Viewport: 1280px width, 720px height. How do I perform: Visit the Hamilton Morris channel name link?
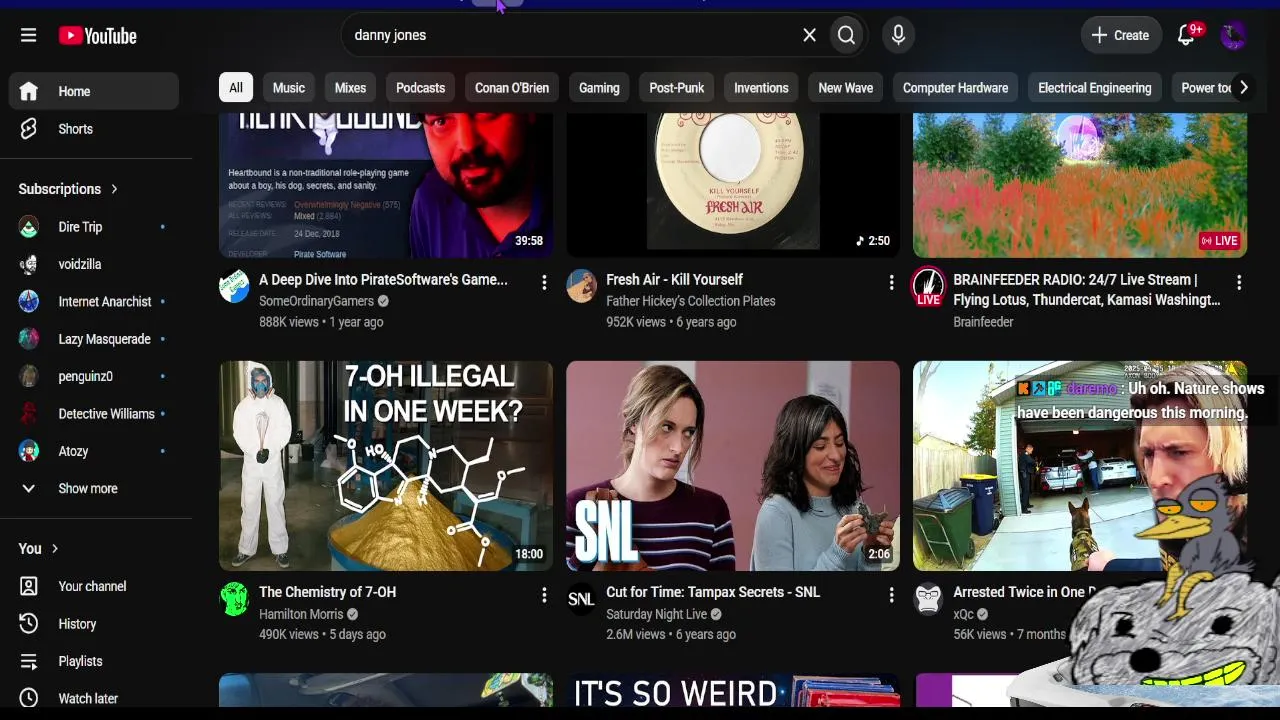click(x=301, y=614)
